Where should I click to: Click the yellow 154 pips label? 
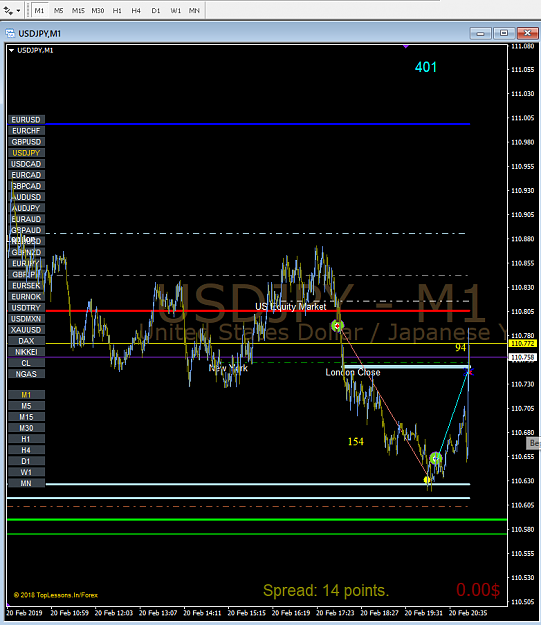click(356, 442)
